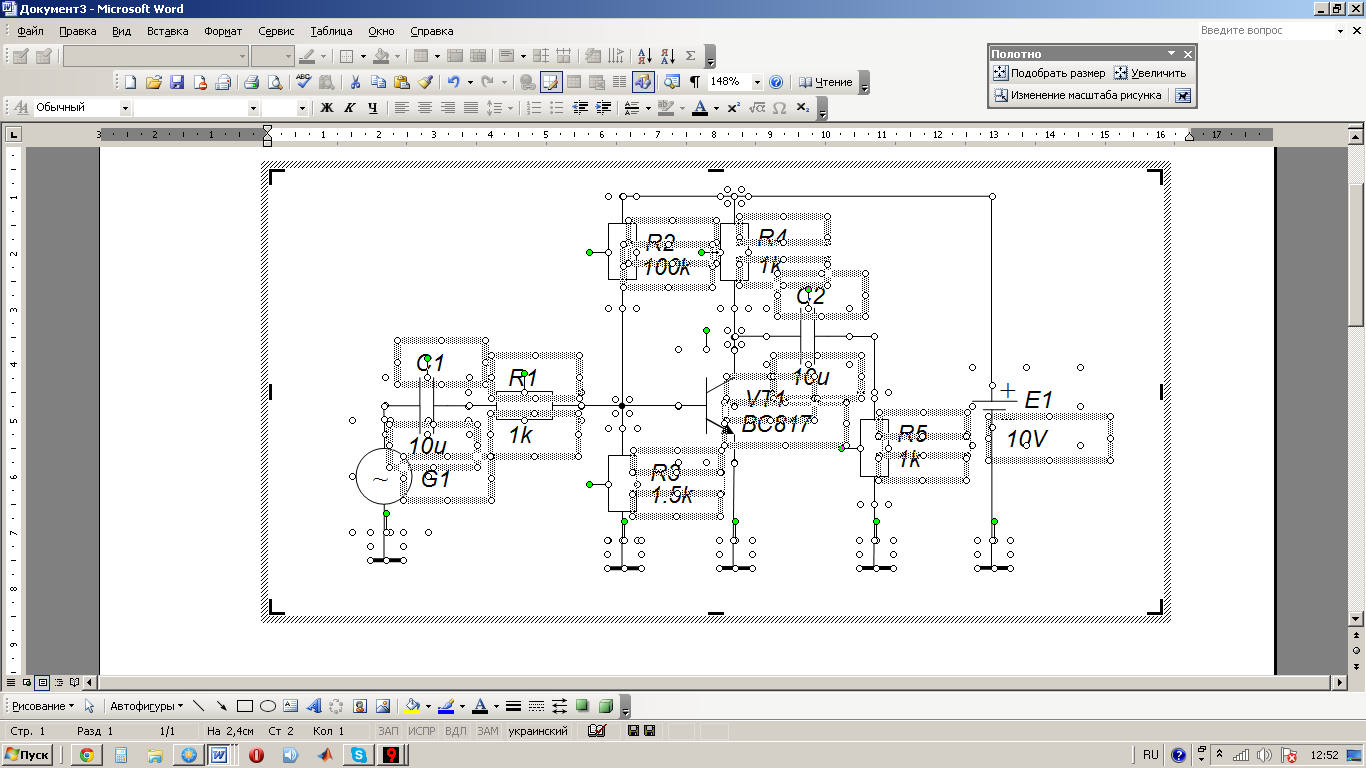Open the Полотно toolbar options arrow
The width and height of the screenshot is (1366, 768).
pyautogui.click(x=1171, y=54)
